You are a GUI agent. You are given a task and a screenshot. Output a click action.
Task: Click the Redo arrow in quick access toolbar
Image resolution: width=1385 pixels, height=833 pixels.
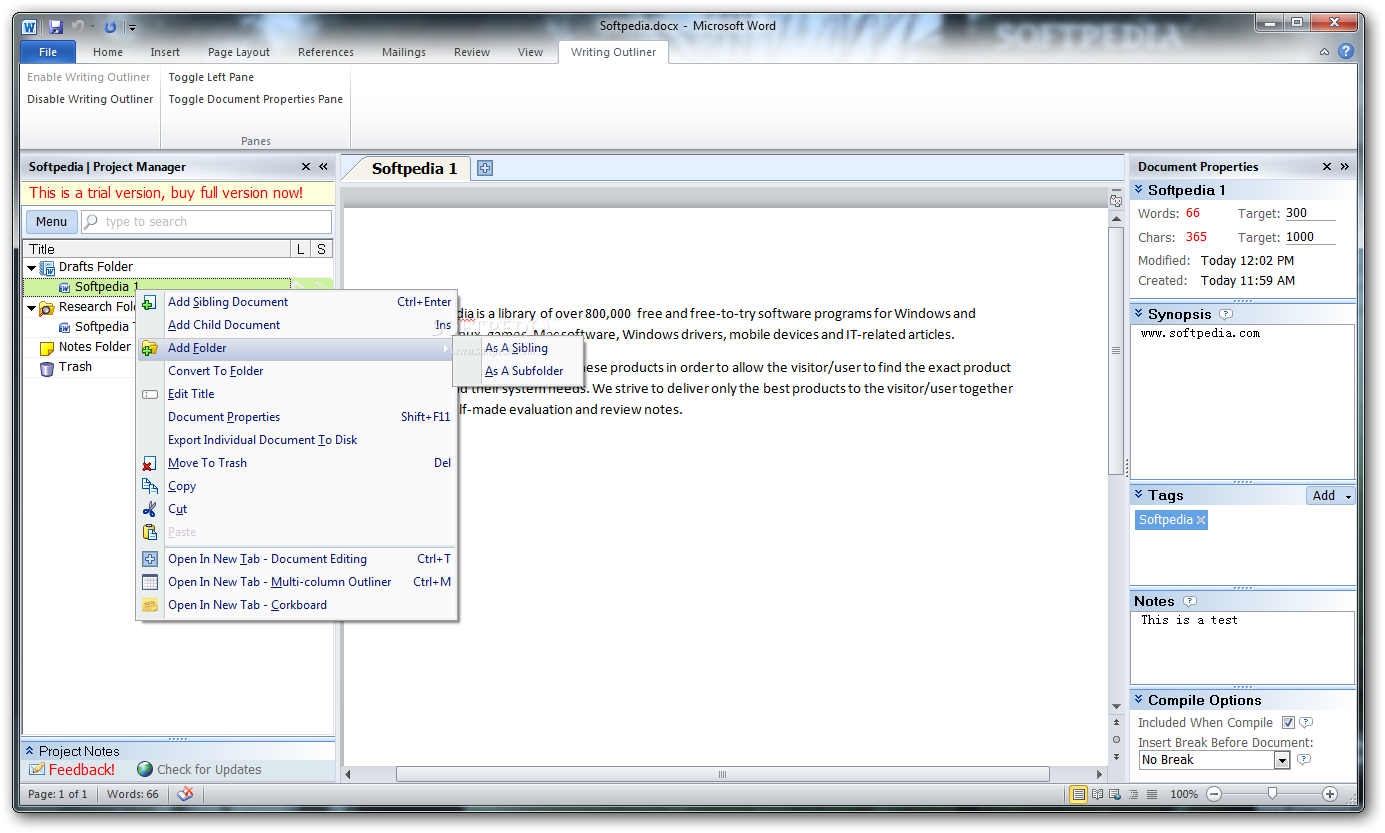pyautogui.click(x=110, y=26)
